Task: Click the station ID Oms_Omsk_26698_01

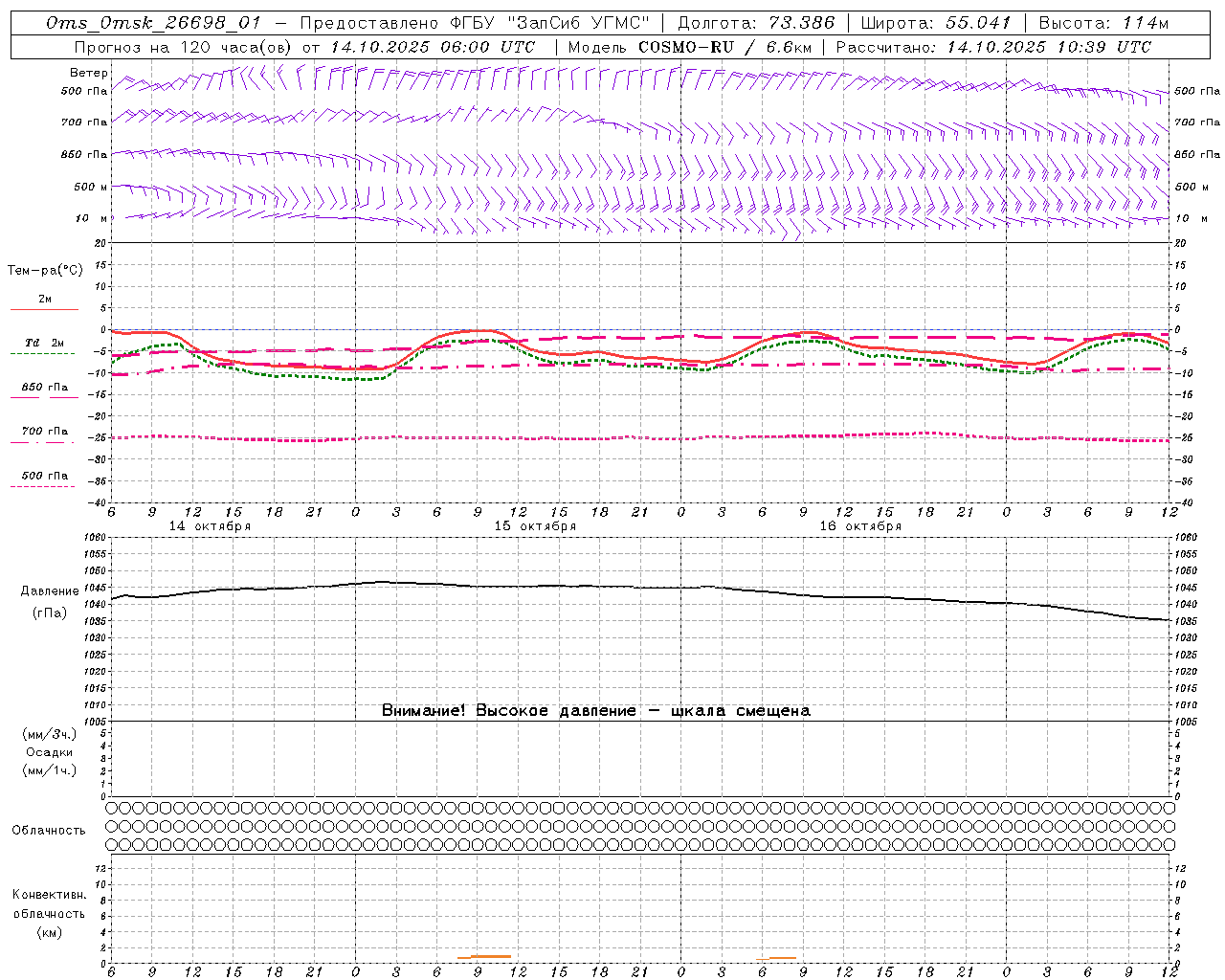Action: [154, 24]
